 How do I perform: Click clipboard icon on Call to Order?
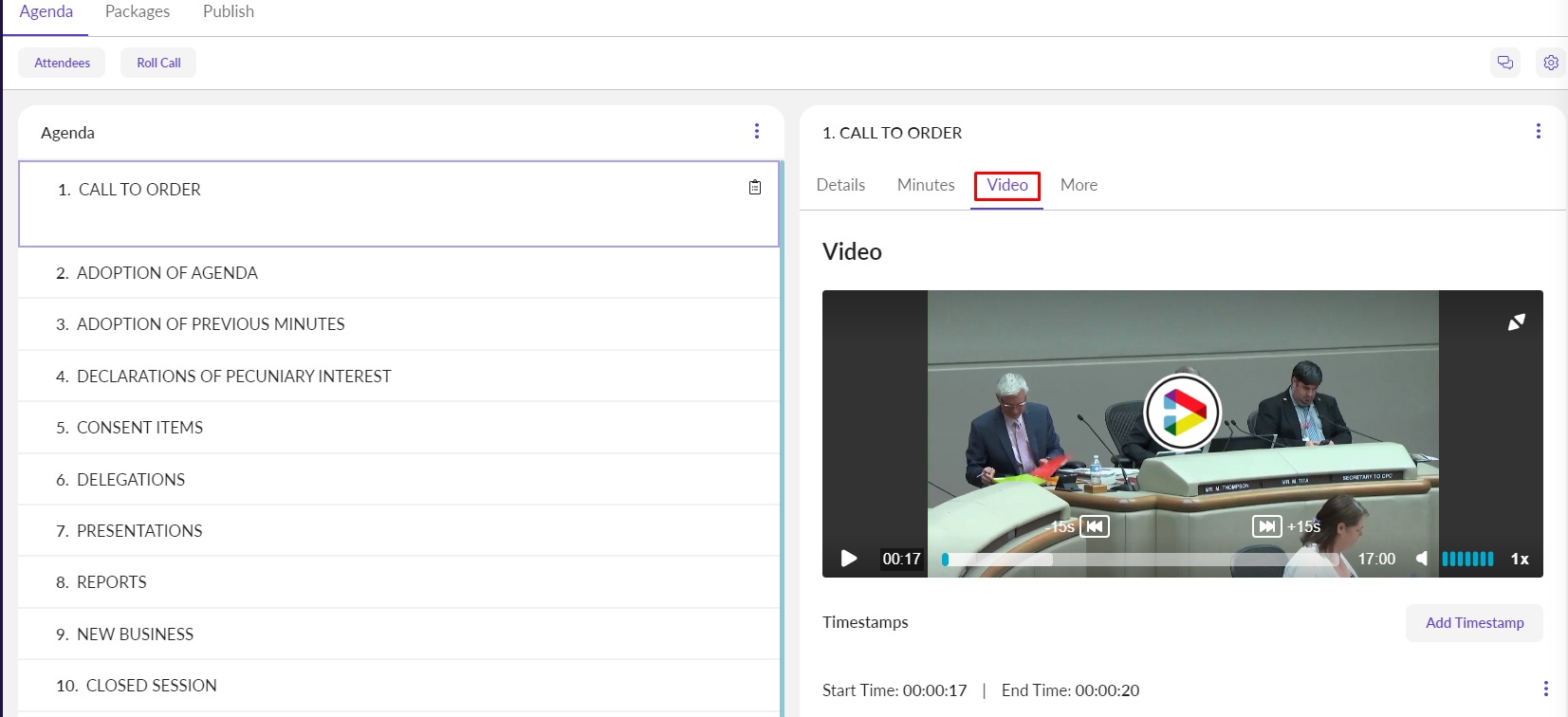755,188
